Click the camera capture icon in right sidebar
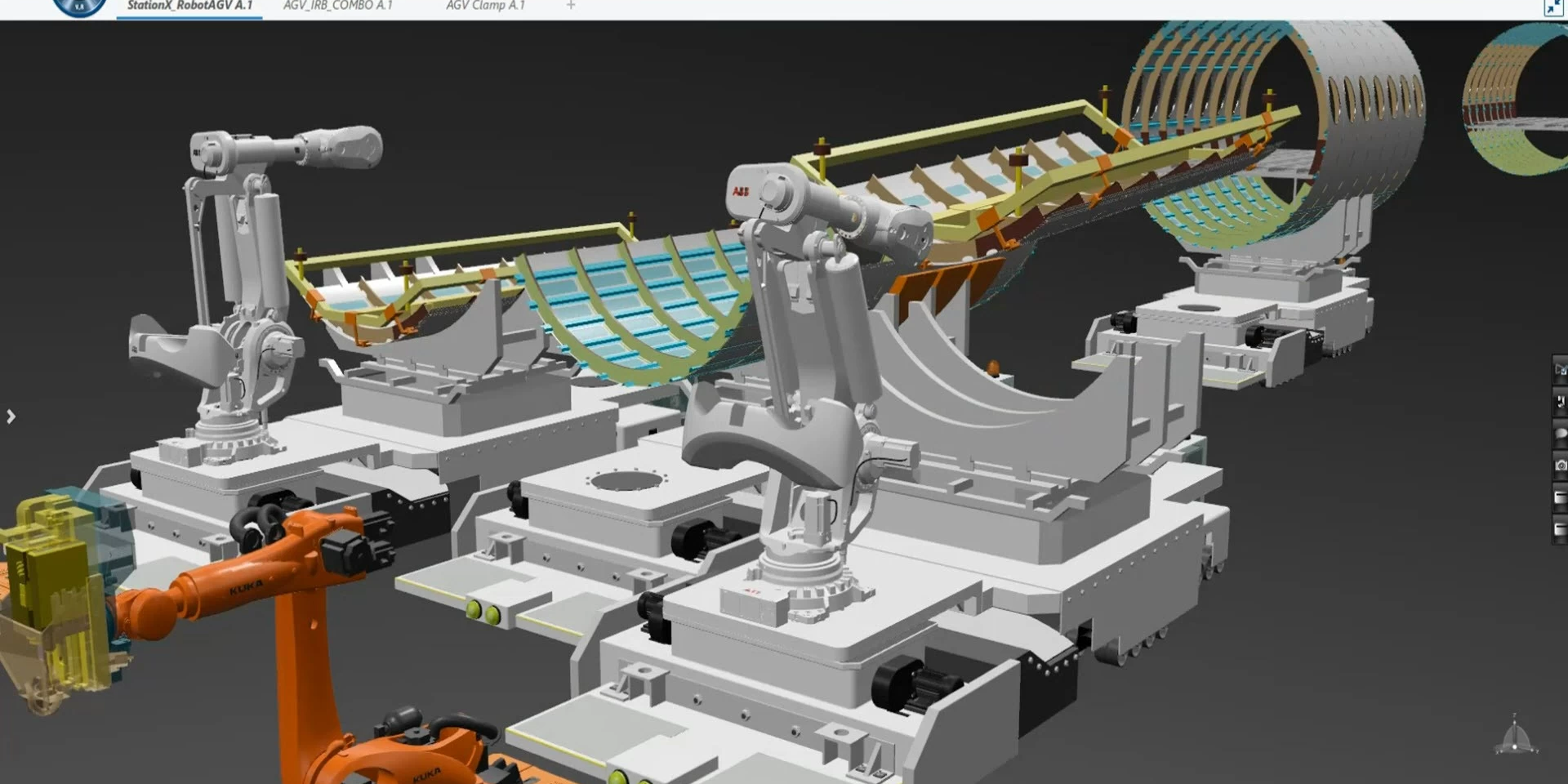The height and width of the screenshot is (784, 1568). pyautogui.click(x=1560, y=465)
